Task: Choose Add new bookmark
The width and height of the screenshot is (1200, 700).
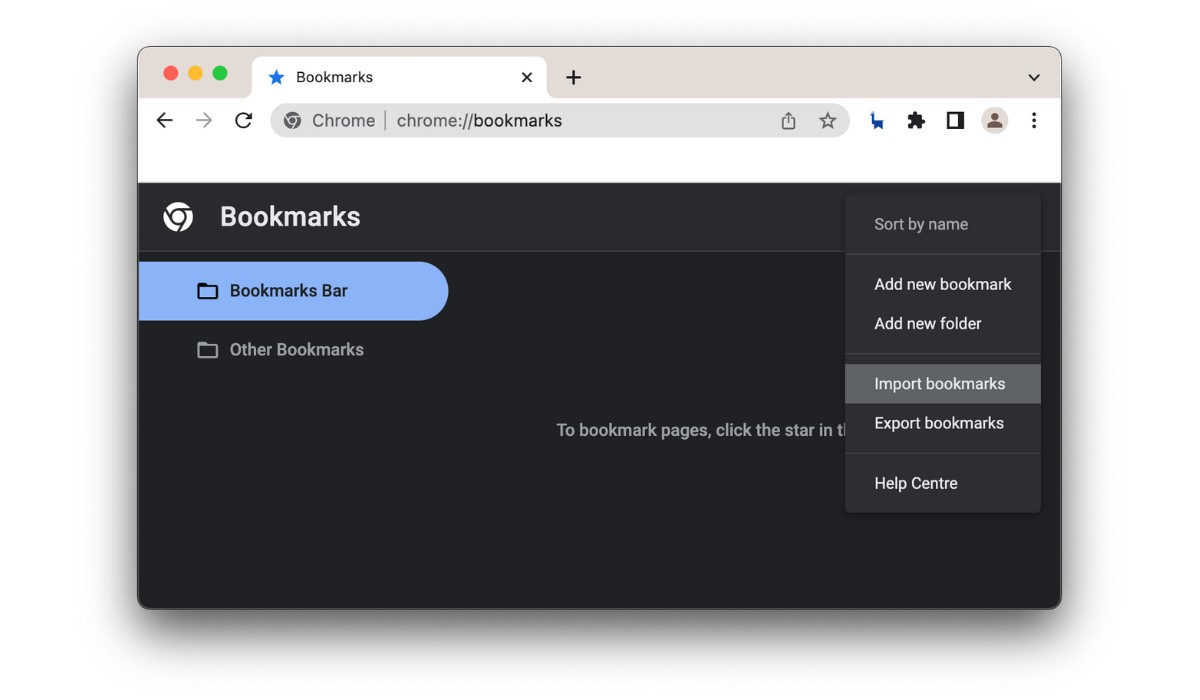Action: [x=943, y=284]
